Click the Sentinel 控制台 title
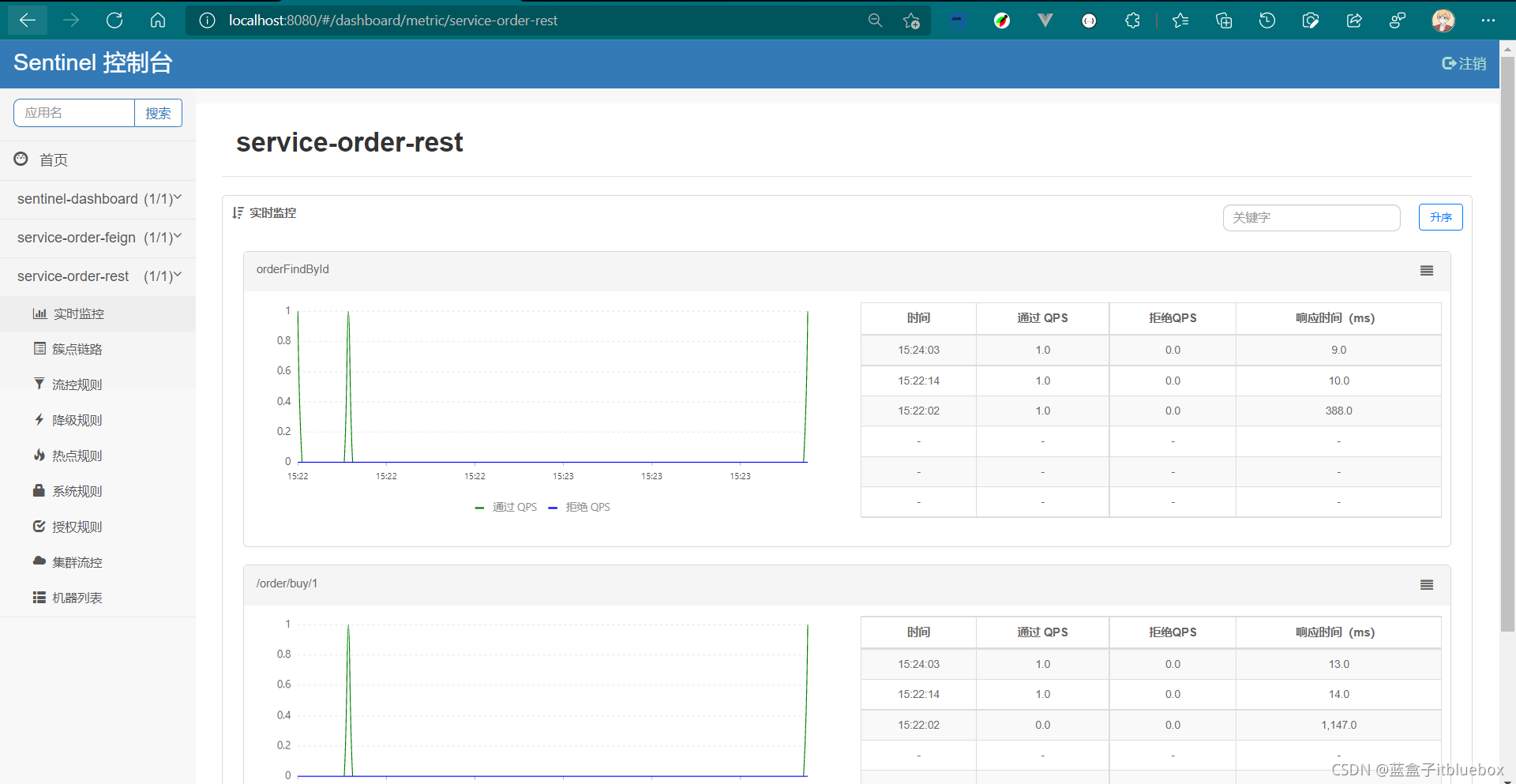1516x784 pixels. pyautogui.click(x=93, y=62)
